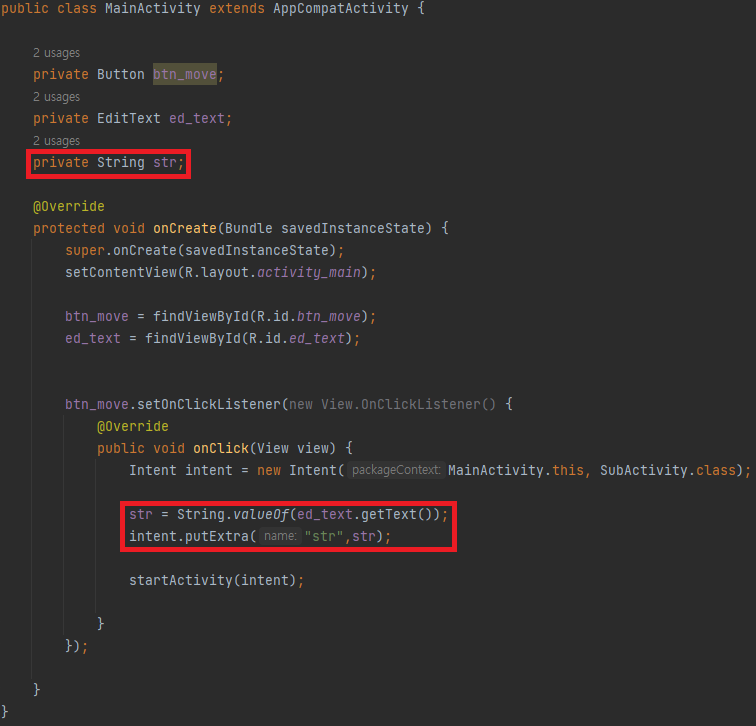Viewport: 756px width, 726px height.
Task: Click highlighted btn_move in the Button field declaration
Action: pos(185,74)
